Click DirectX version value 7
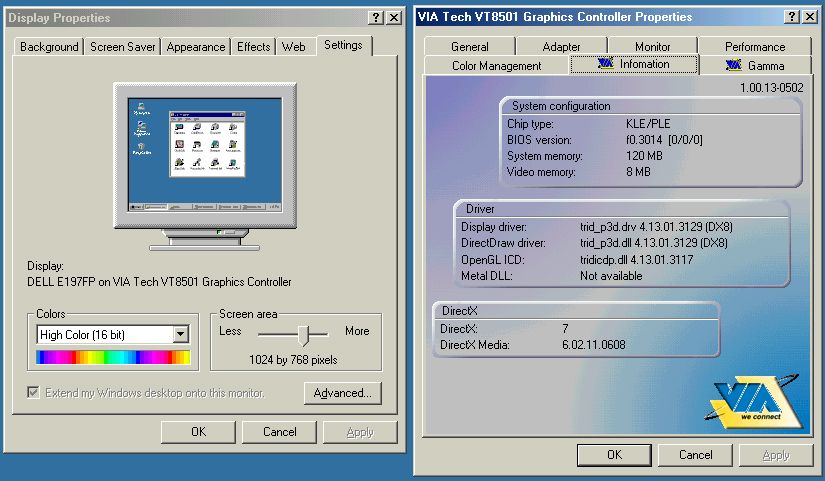825x481 pixels. click(565, 329)
